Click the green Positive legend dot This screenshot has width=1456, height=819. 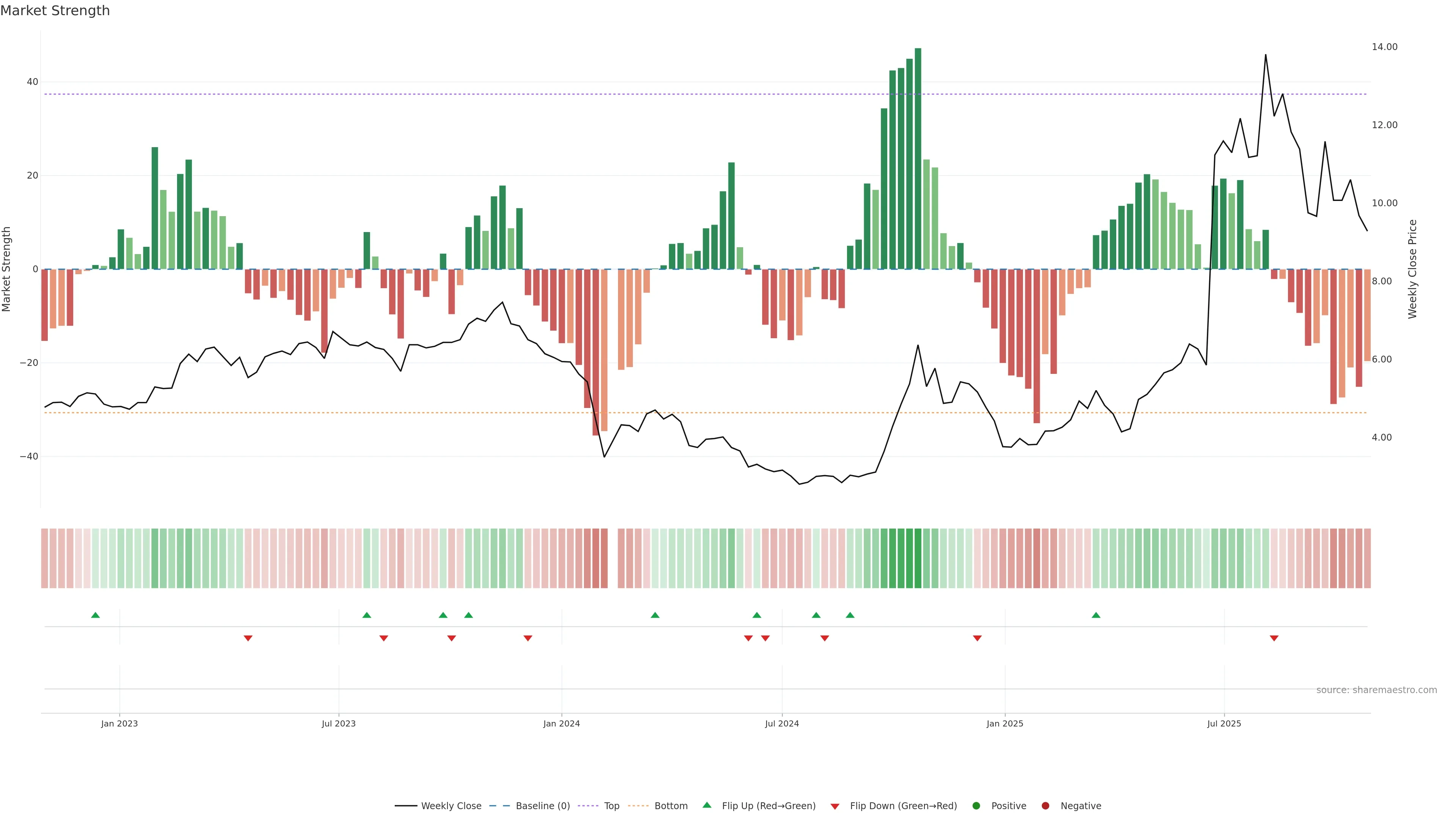point(976,805)
